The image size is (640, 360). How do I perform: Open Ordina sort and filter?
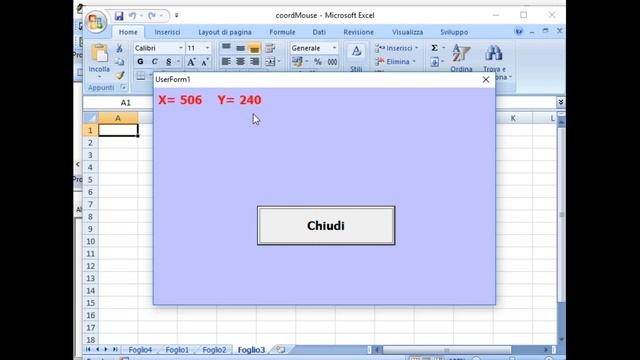tap(461, 58)
